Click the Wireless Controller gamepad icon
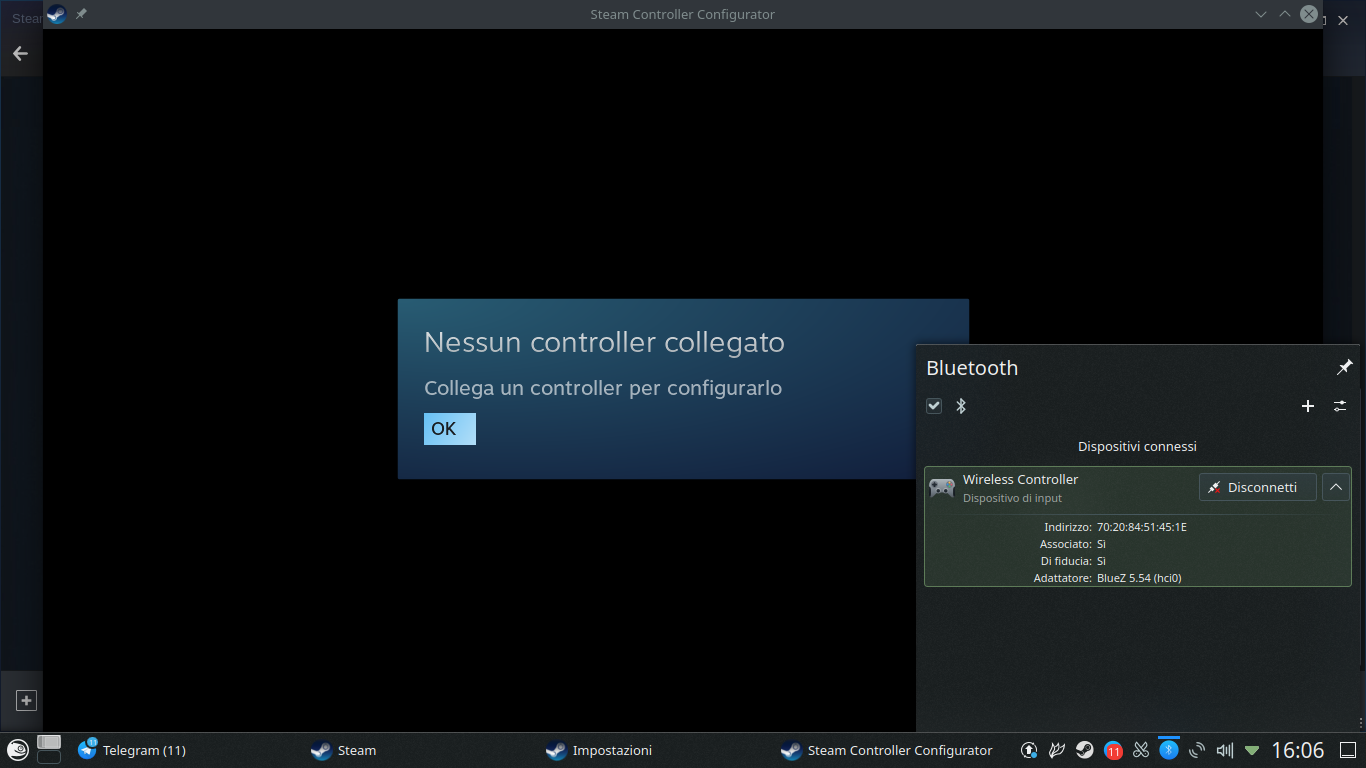 [942, 488]
